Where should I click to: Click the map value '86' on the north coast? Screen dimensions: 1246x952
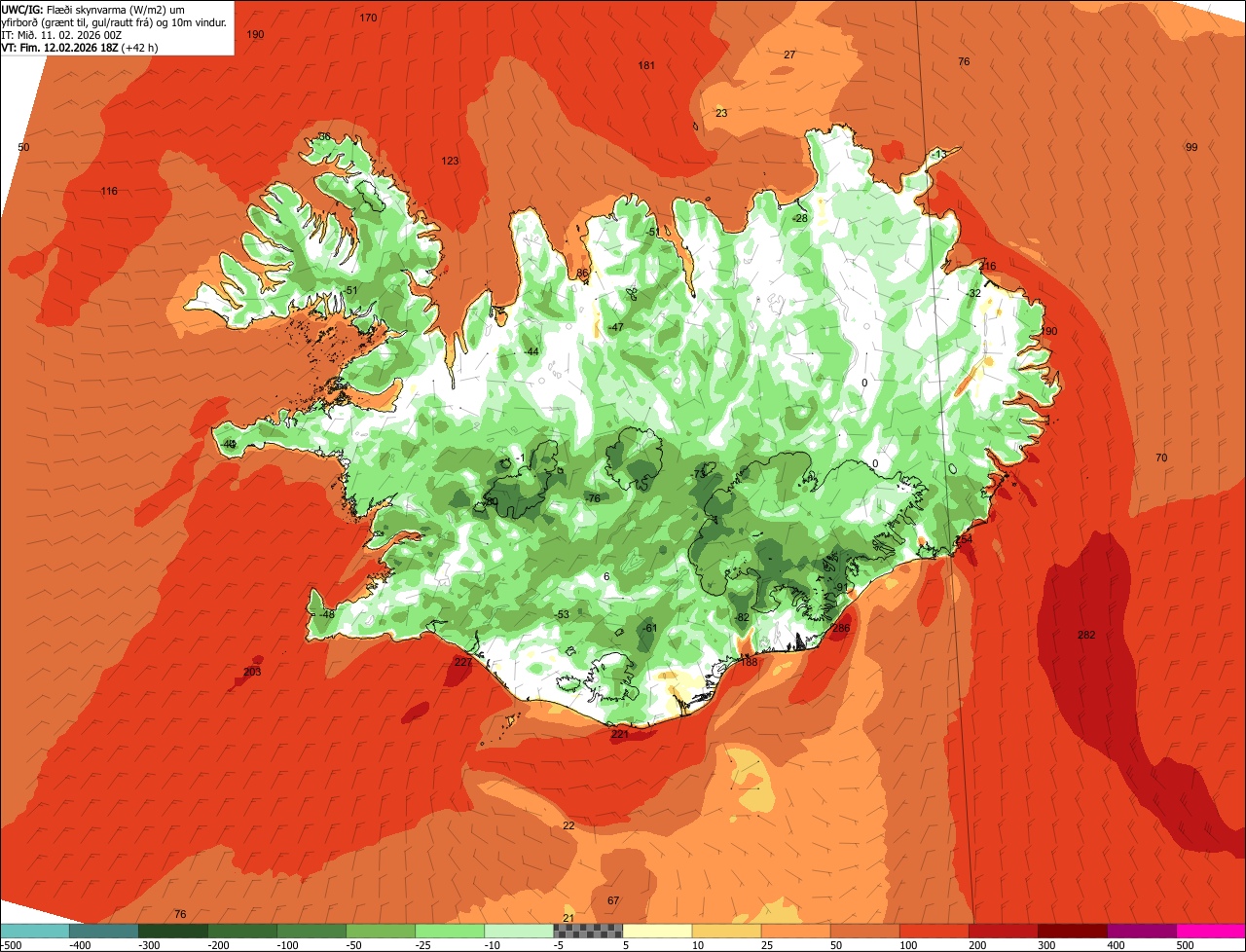(x=582, y=274)
